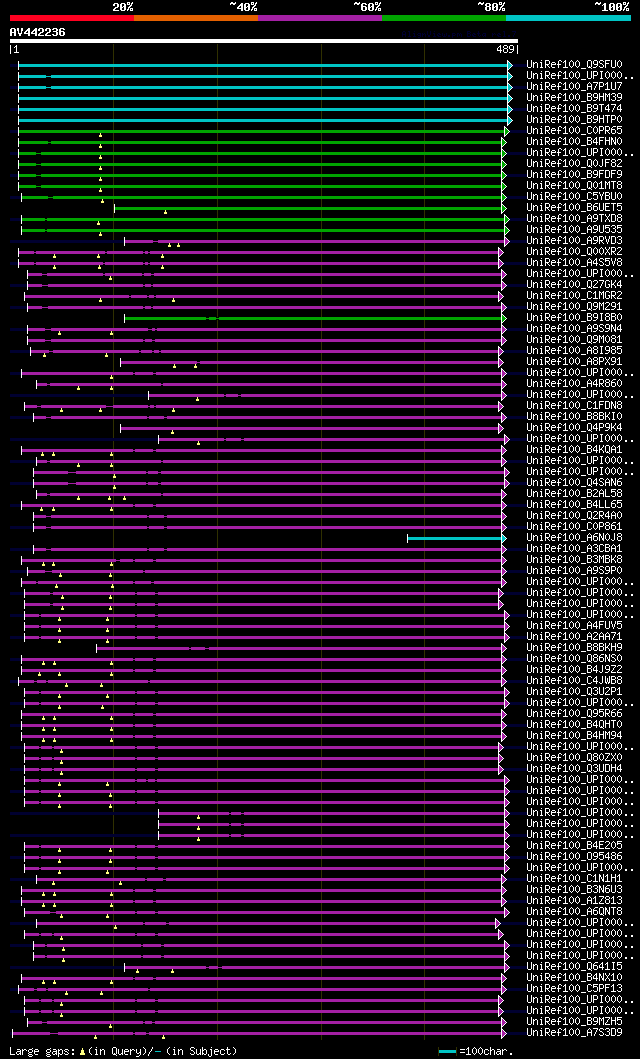Click the green B6UET5 alignment bar
The width and height of the screenshot is (640, 1059).
pos(309,208)
